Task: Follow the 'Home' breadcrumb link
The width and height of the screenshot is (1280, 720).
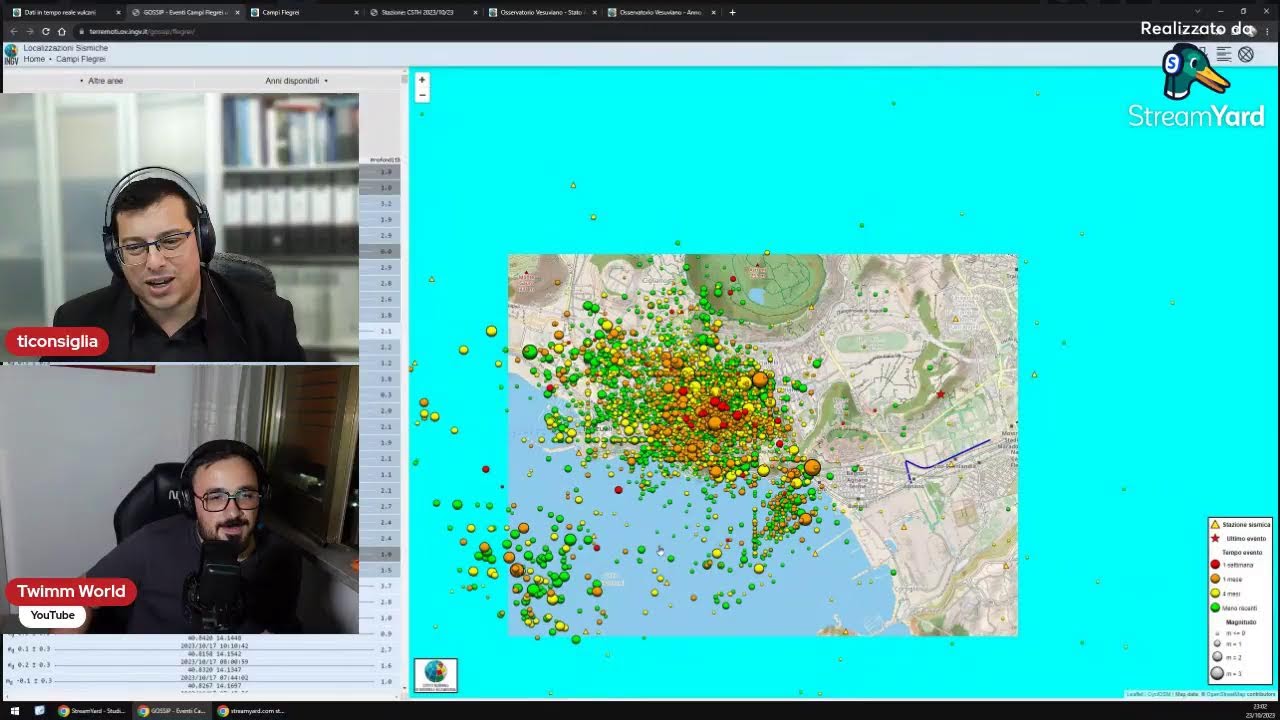Action: point(34,59)
